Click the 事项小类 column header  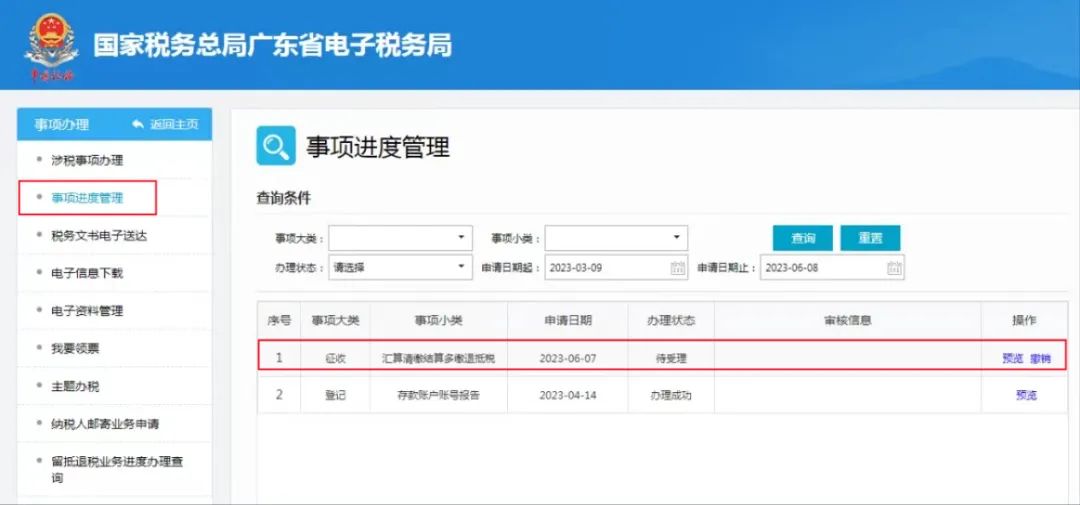point(438,320)
